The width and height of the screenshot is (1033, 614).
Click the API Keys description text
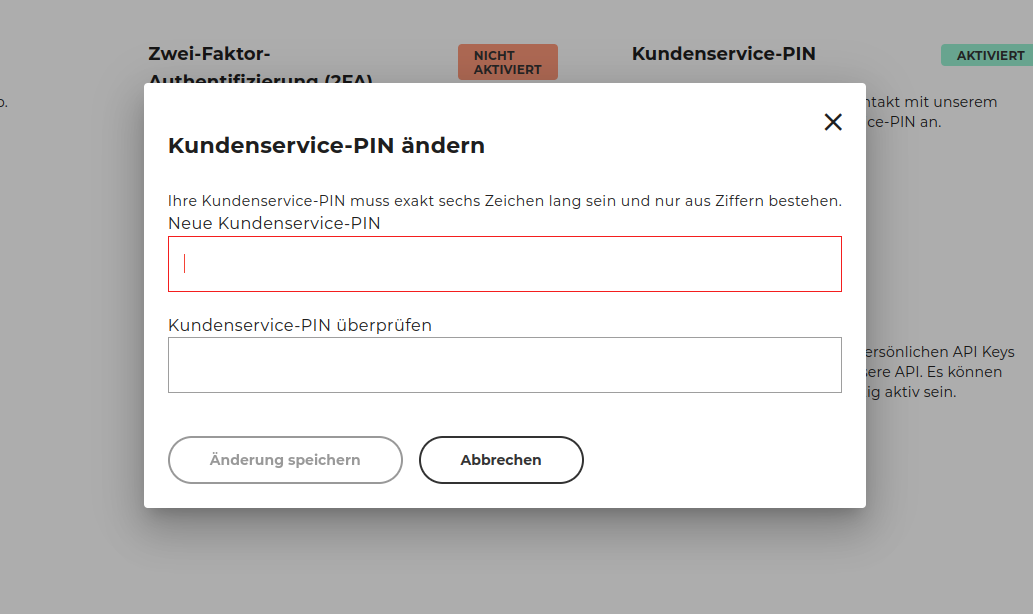[940, 371]
